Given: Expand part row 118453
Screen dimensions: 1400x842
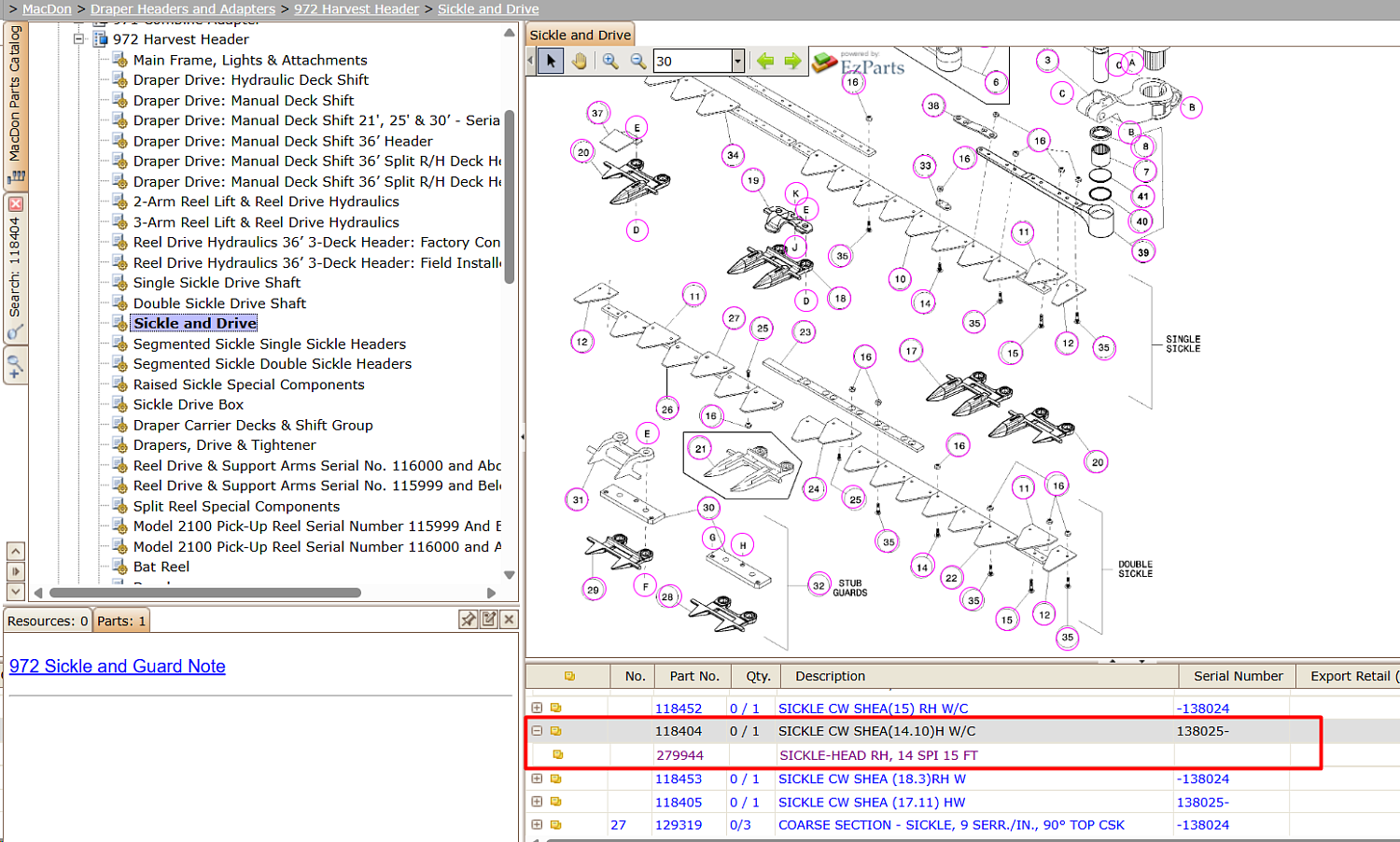Looking at the screenshot, I should [537, 779].
